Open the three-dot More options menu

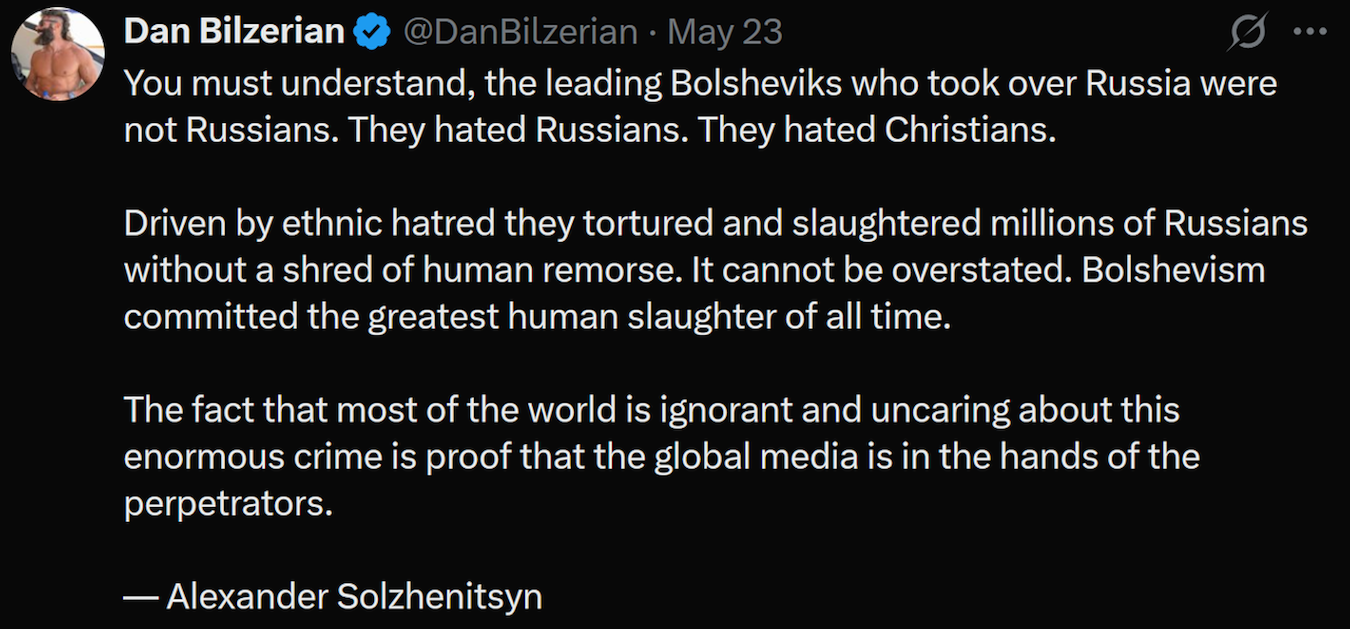[1309, 32]
